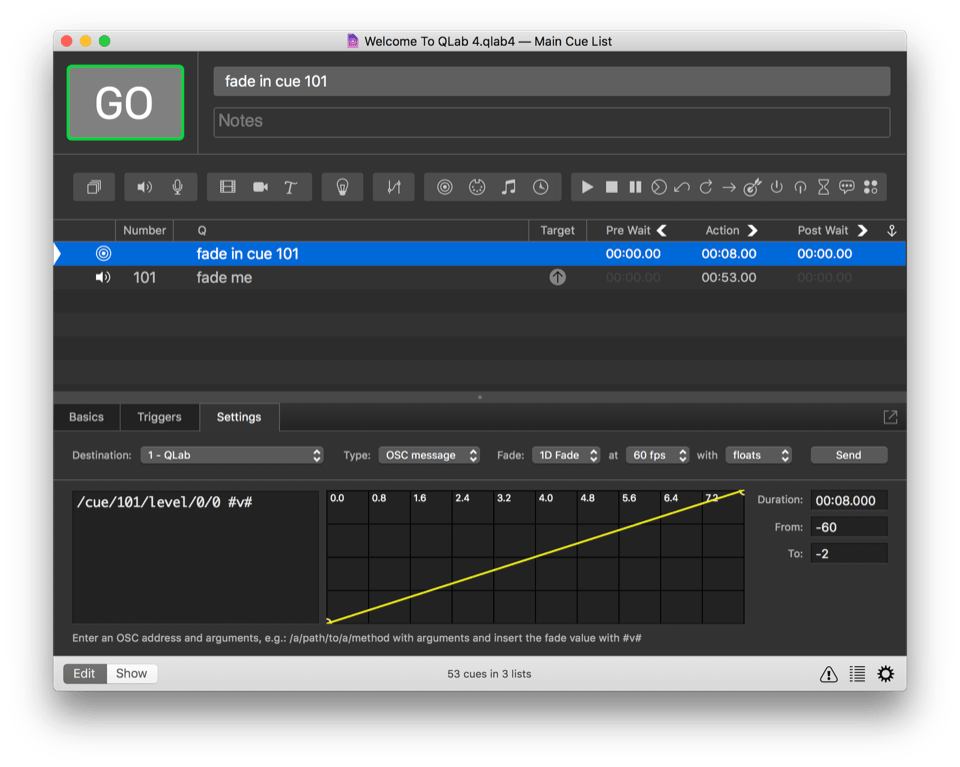
Task: Click the fade curve end point
Action: 741,492
